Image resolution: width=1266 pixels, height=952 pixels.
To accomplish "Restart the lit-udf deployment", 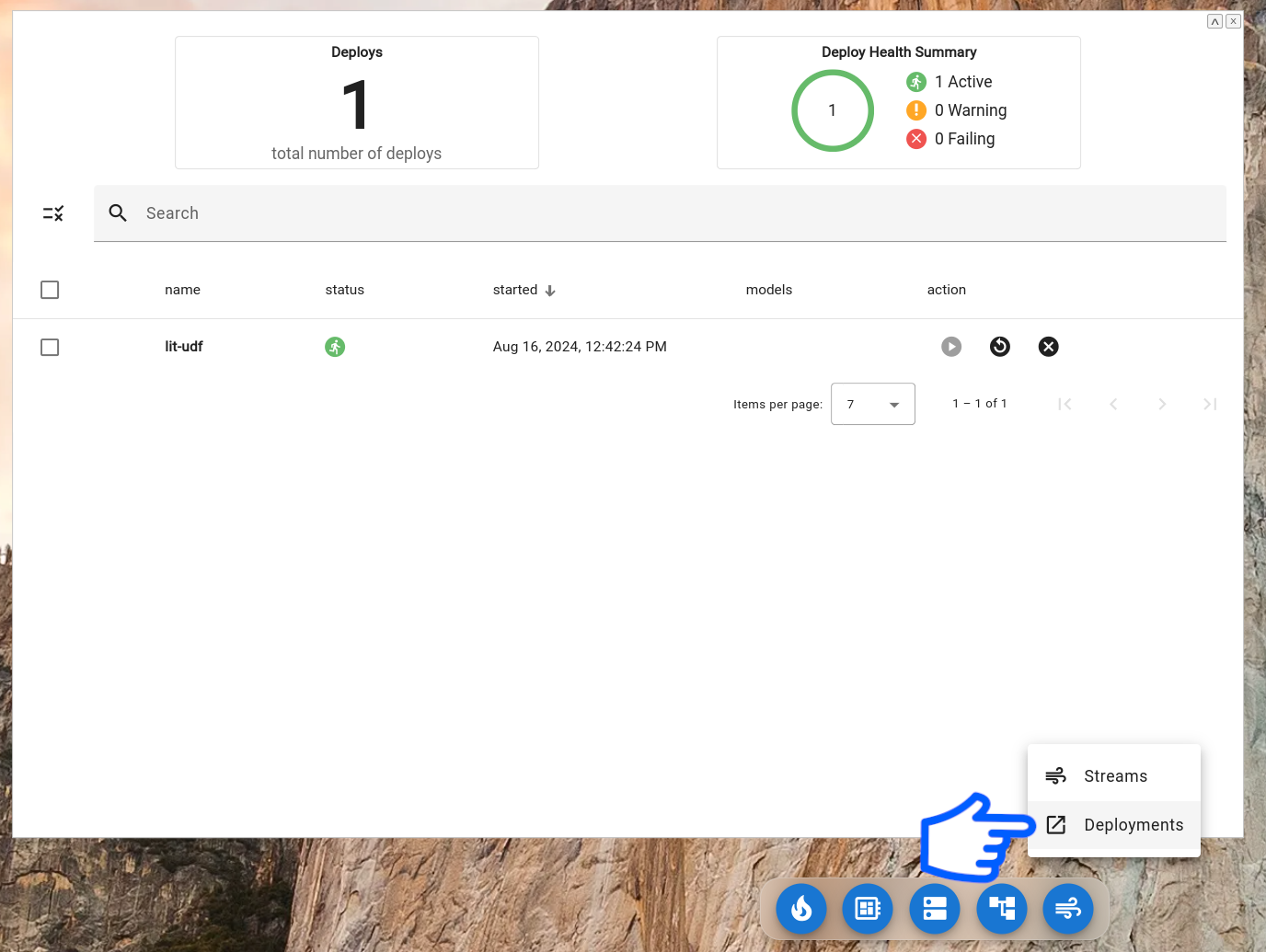I will click(999, 347).
